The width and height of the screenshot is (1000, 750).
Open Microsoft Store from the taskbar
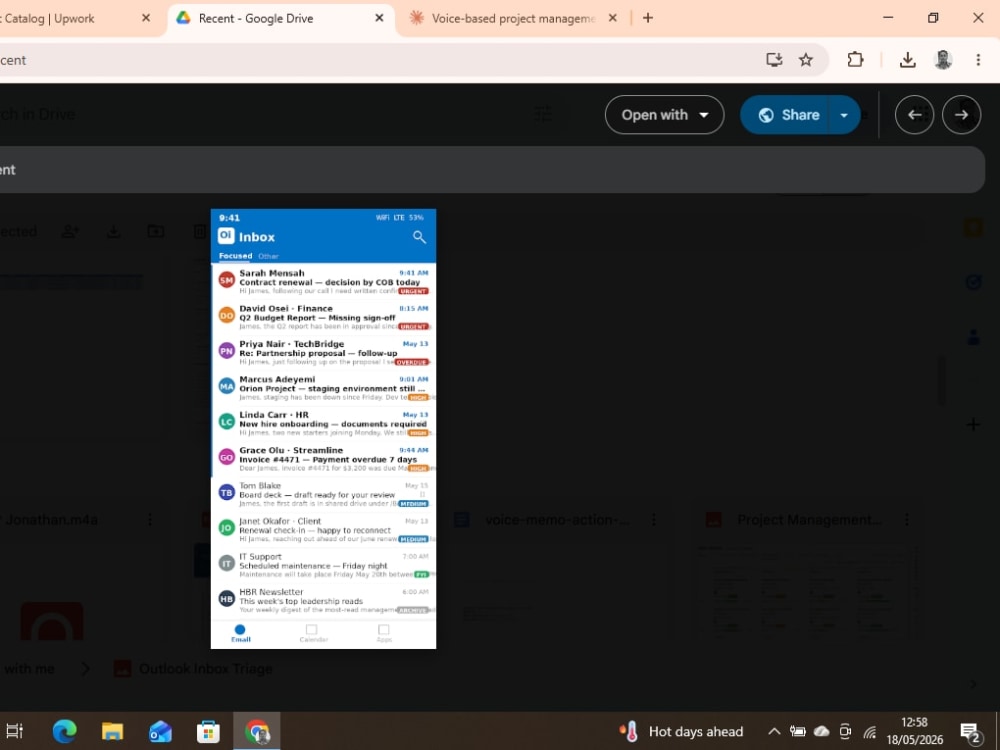[x=208, y=731]
